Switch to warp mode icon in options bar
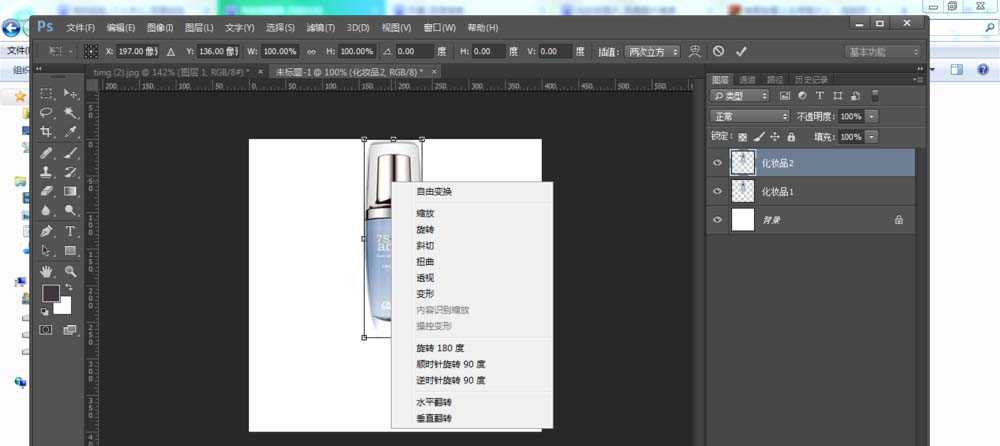Image resolution: width=1000 pixels, height=446 pixels. coord(694,51)
